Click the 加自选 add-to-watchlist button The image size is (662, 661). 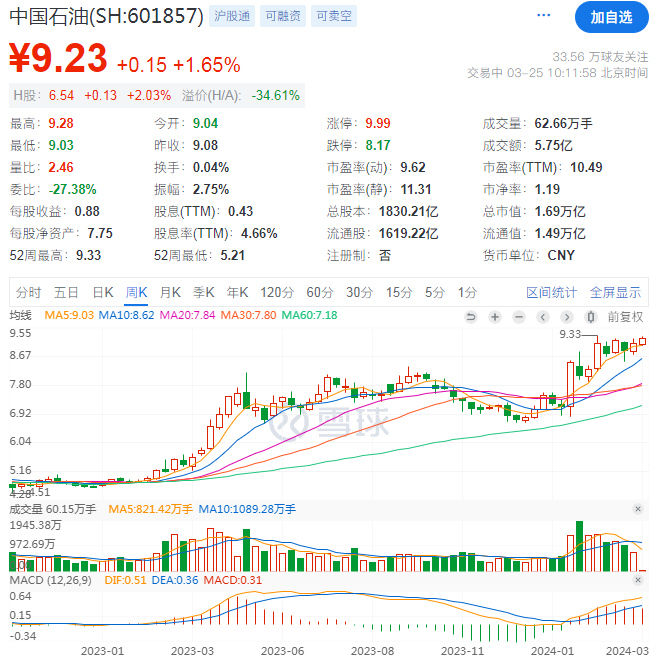coord(611,17)
